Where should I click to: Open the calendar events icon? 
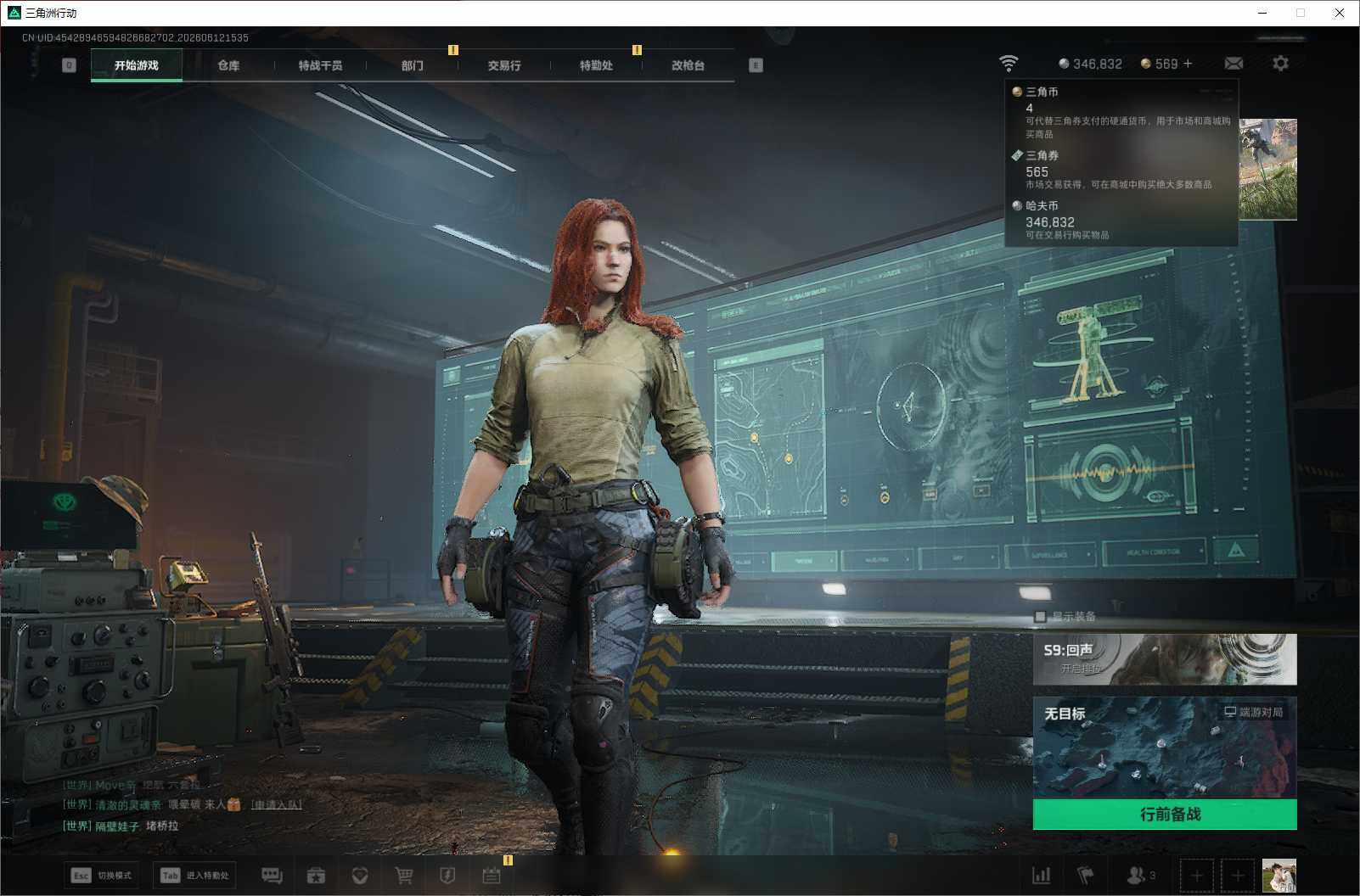pos(492,876)
